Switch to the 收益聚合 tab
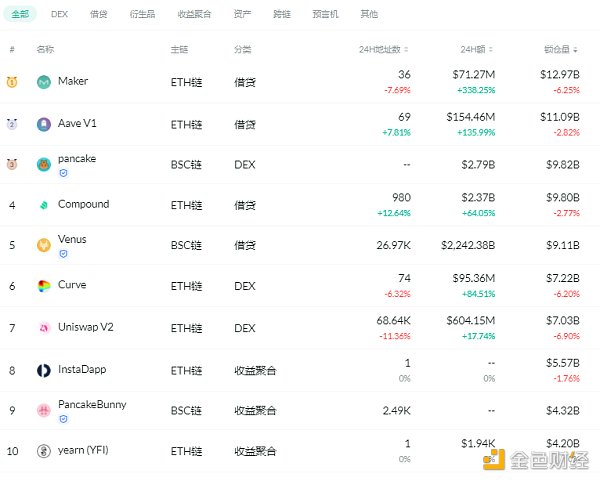Image resolution: width=600 pixels, height=481 pixels. coord(194,14)
